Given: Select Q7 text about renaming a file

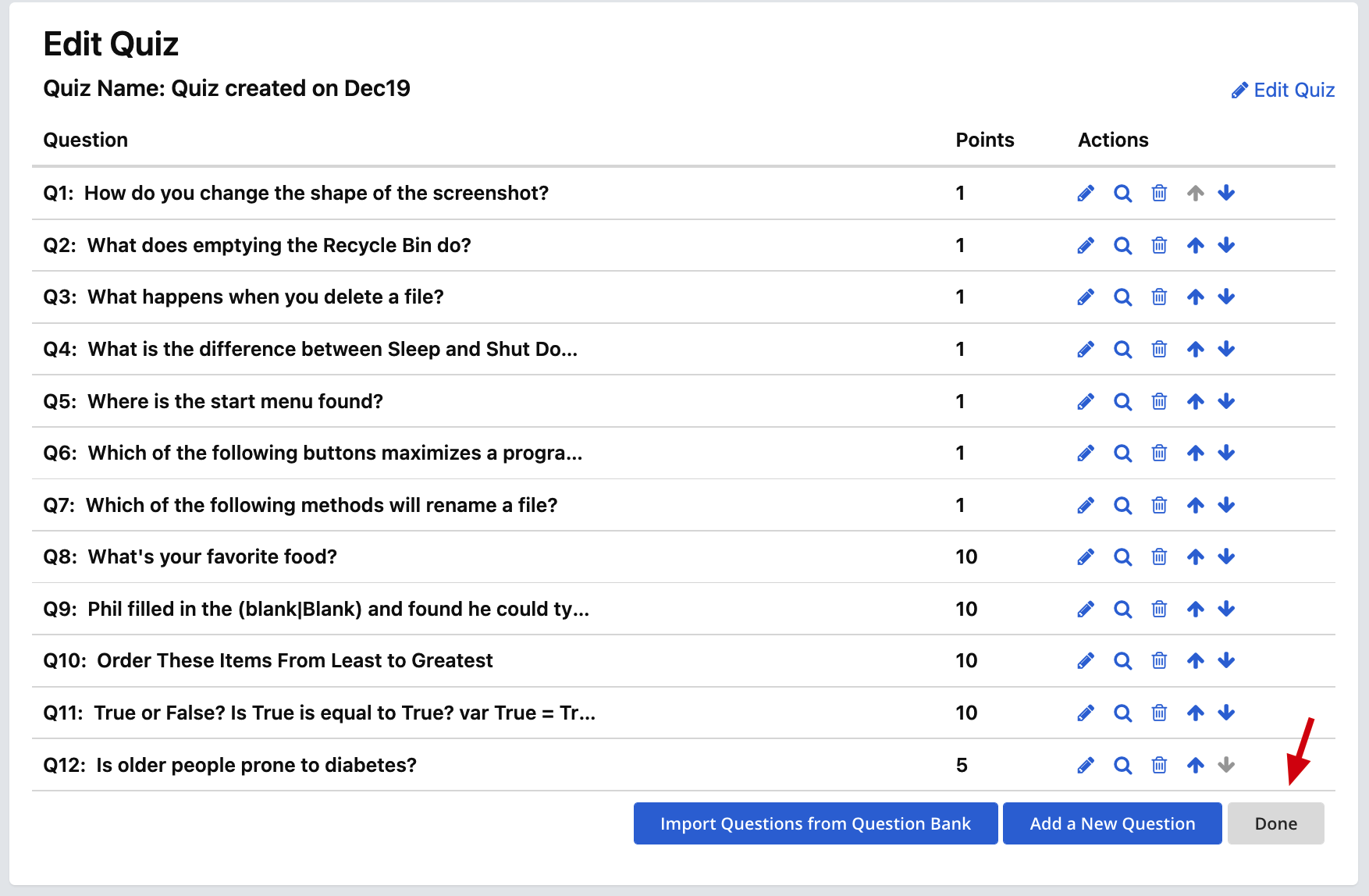Looking at the screenshot, I should pos(322,505).
